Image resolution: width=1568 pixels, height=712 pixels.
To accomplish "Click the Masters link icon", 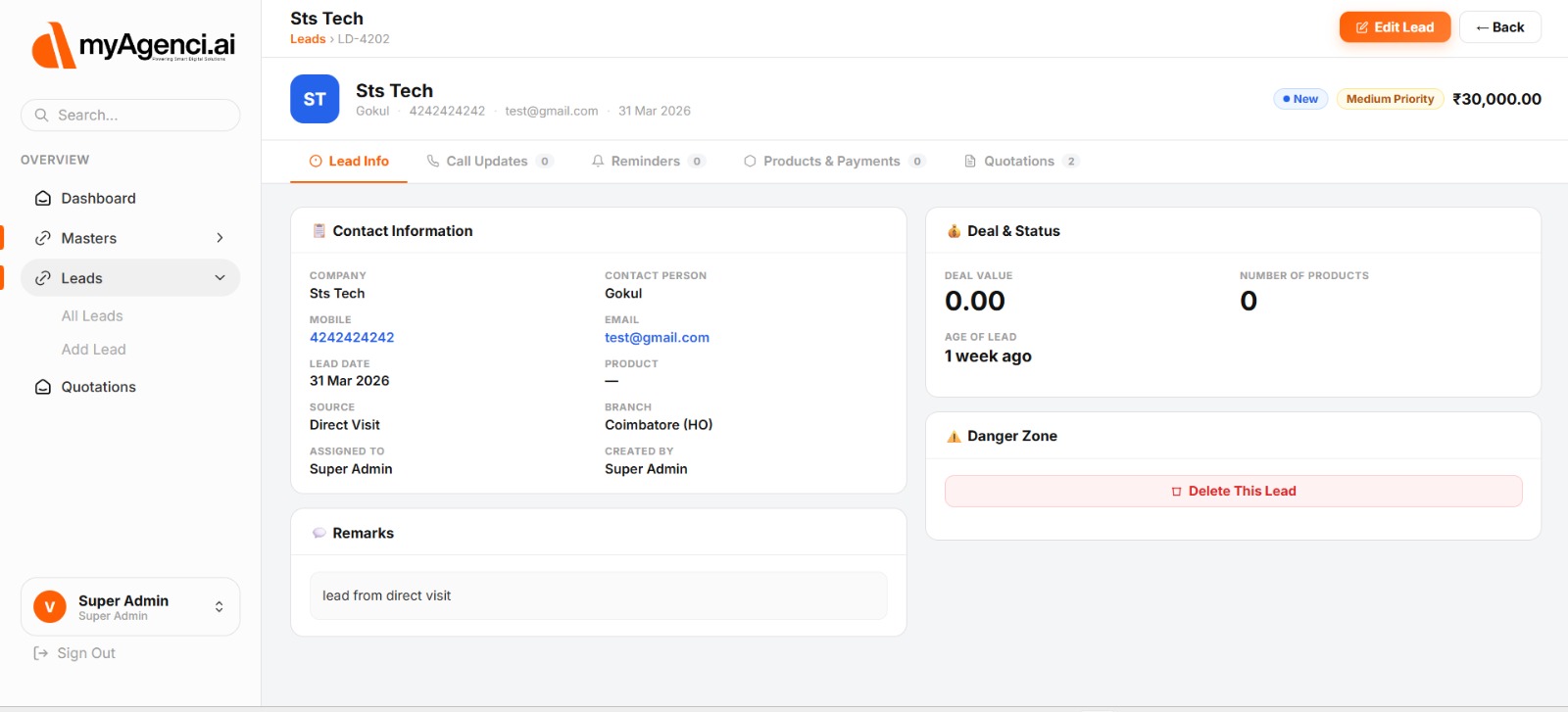I will [x=43, y=239].
